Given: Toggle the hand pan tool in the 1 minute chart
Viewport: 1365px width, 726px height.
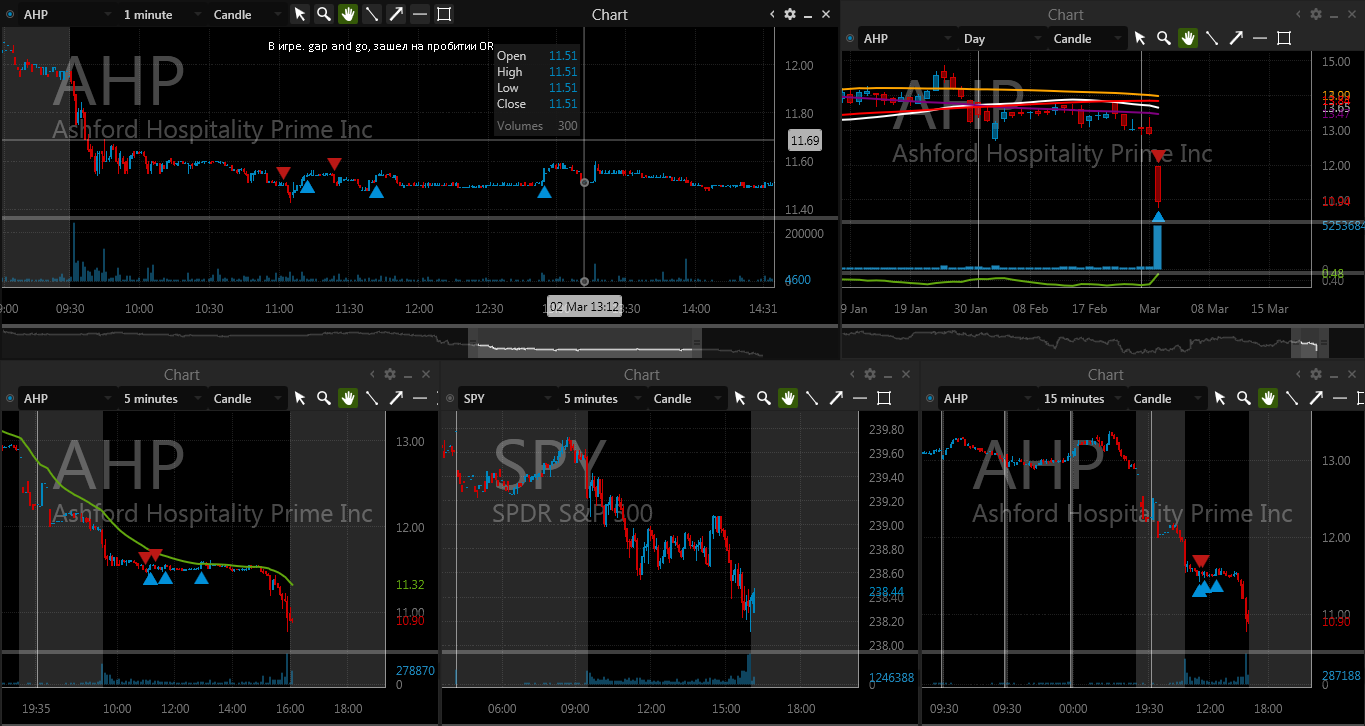Looking at the screenshot, I should [348, 14].
